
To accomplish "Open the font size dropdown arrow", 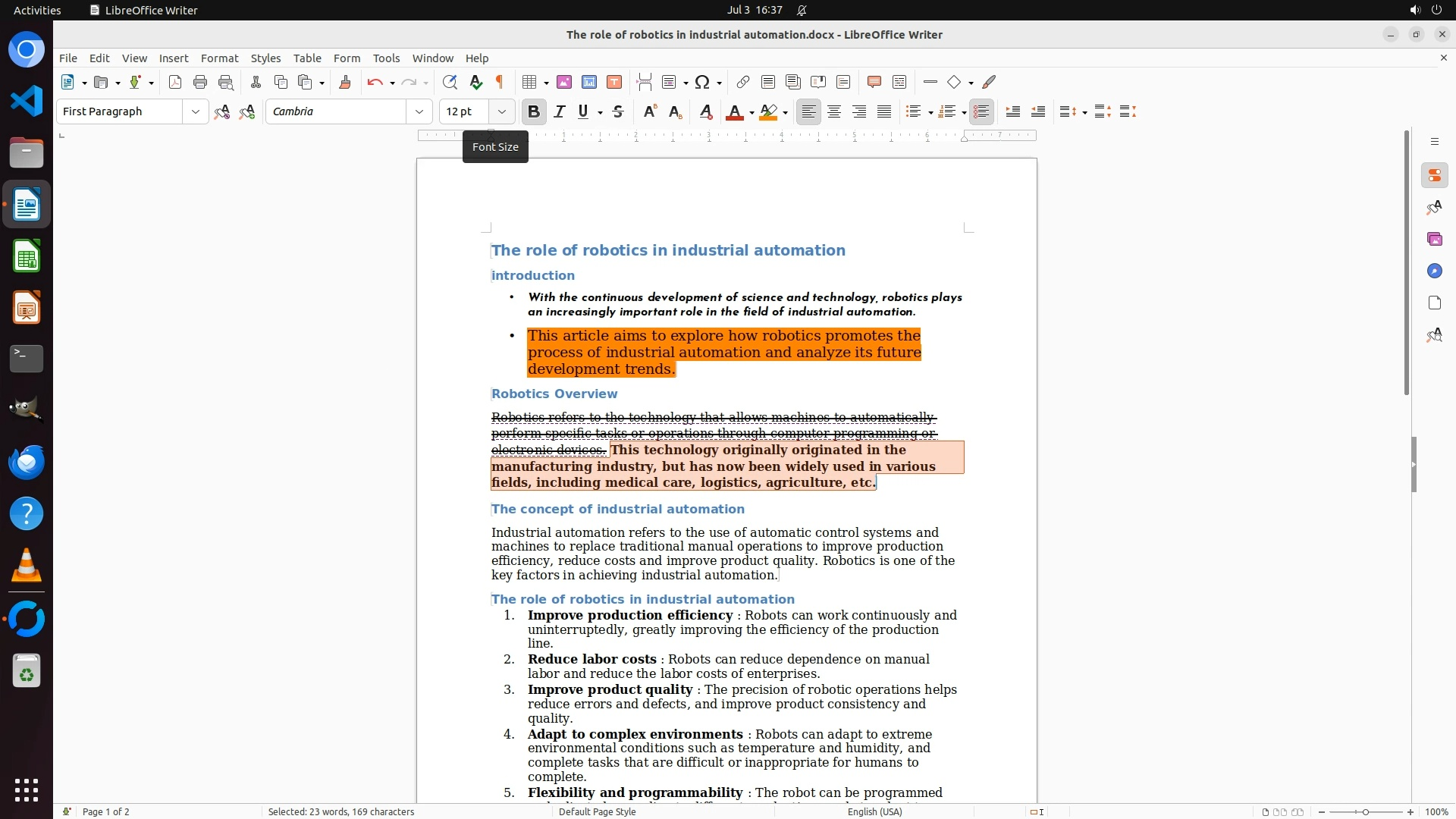I will pos(502,112).
